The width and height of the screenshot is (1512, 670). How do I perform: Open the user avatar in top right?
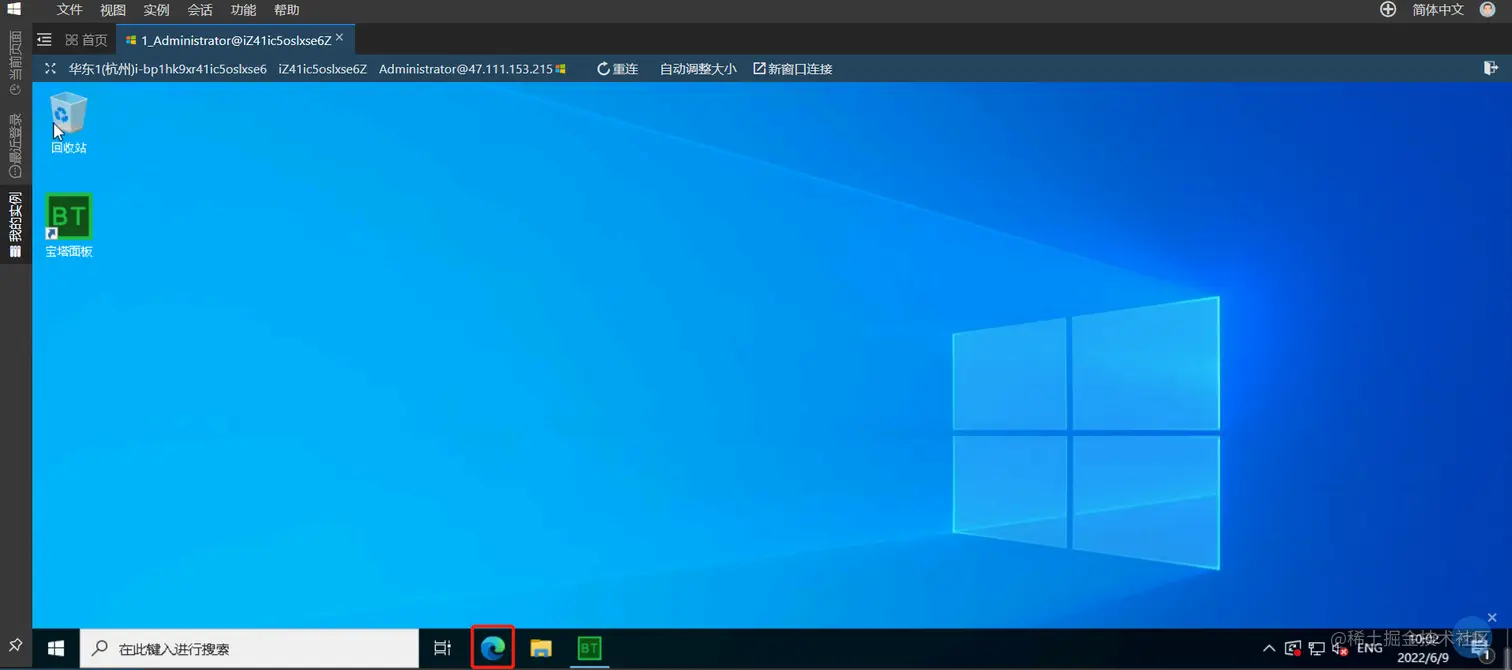tap(1487, 10)
